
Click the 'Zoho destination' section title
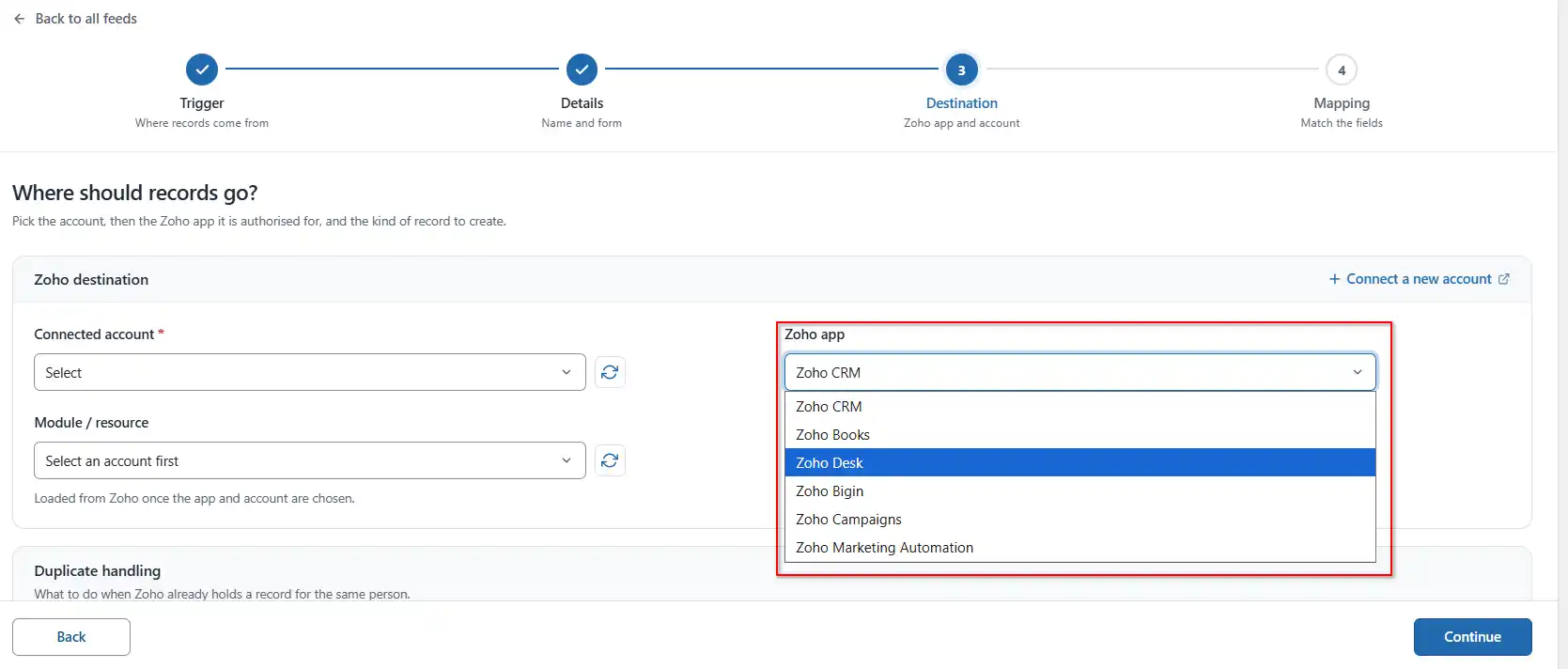pos(91,279)
